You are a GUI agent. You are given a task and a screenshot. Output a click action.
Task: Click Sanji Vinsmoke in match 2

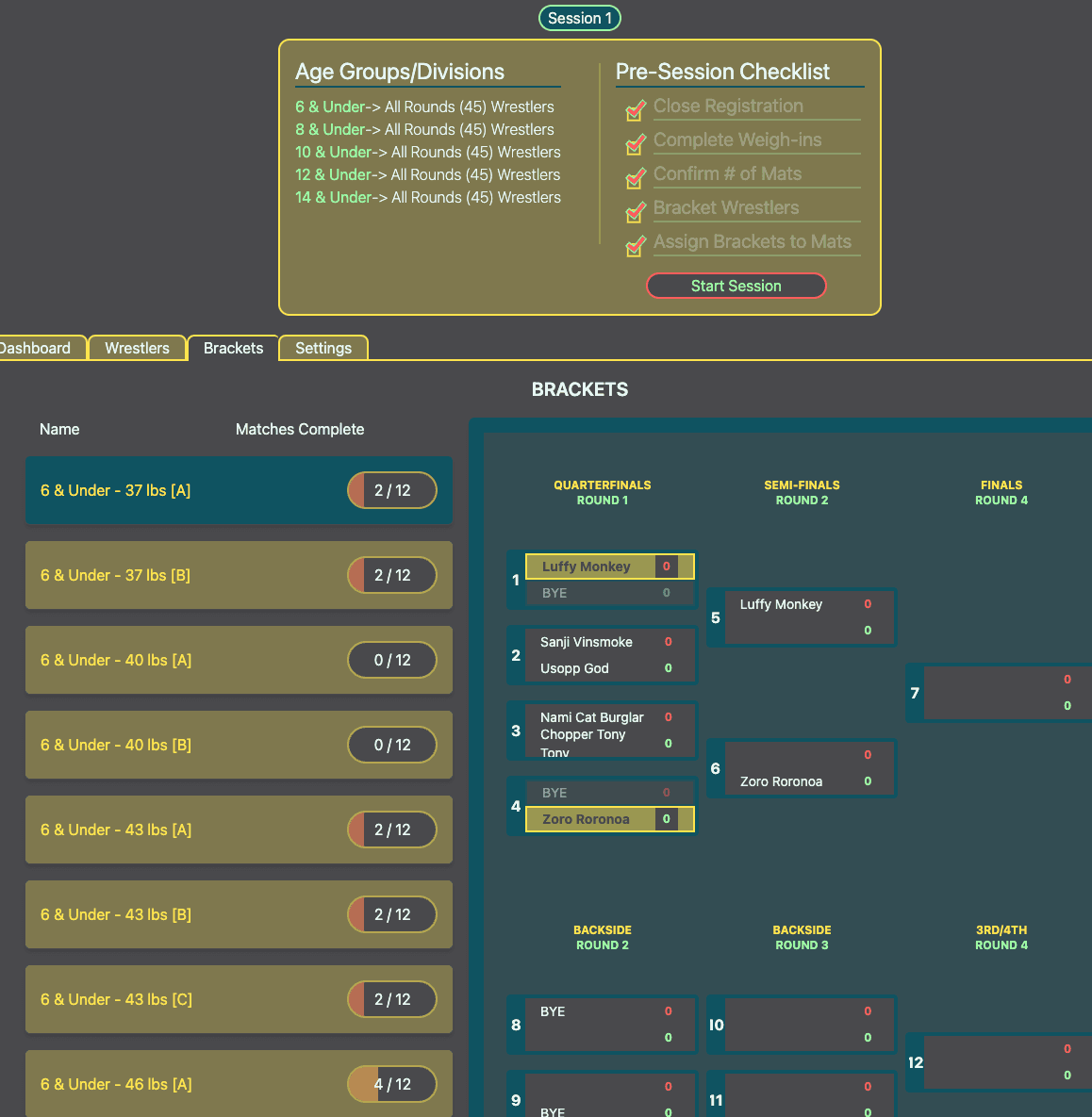pos(587,642)
